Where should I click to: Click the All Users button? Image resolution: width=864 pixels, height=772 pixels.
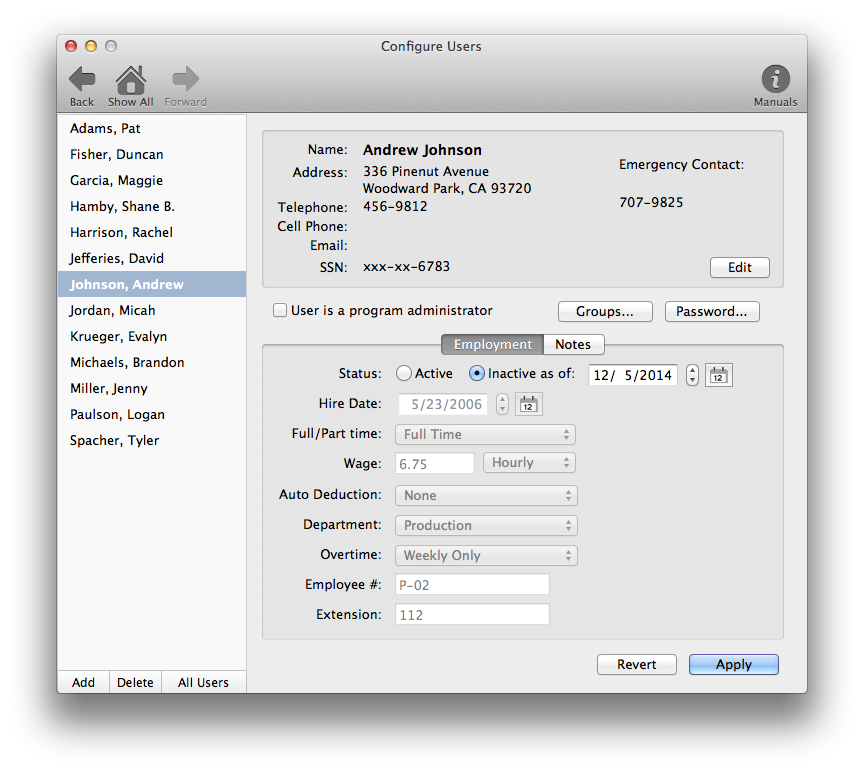[x=203, y=682]
